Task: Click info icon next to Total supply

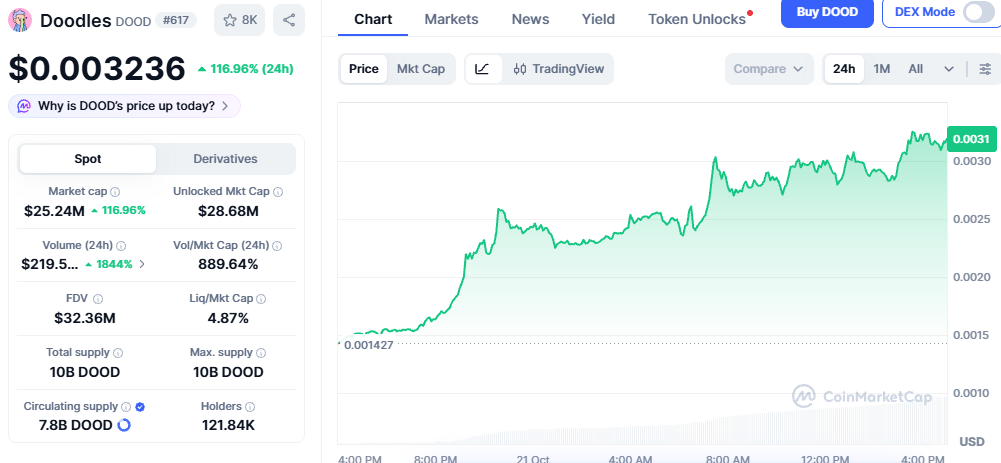Action: tap(118, 353)
